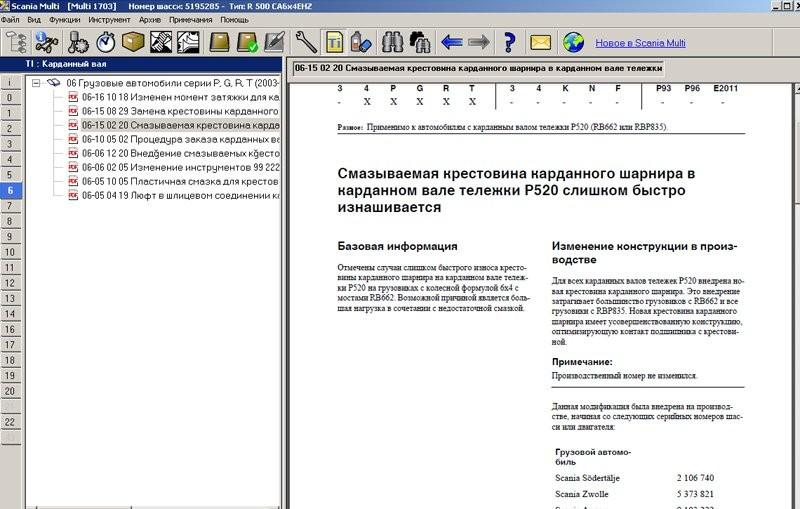Image resolution: width=800 pixels, height=509 pixels.
Task: Switch to group tab 16
Action: point(10,329)
